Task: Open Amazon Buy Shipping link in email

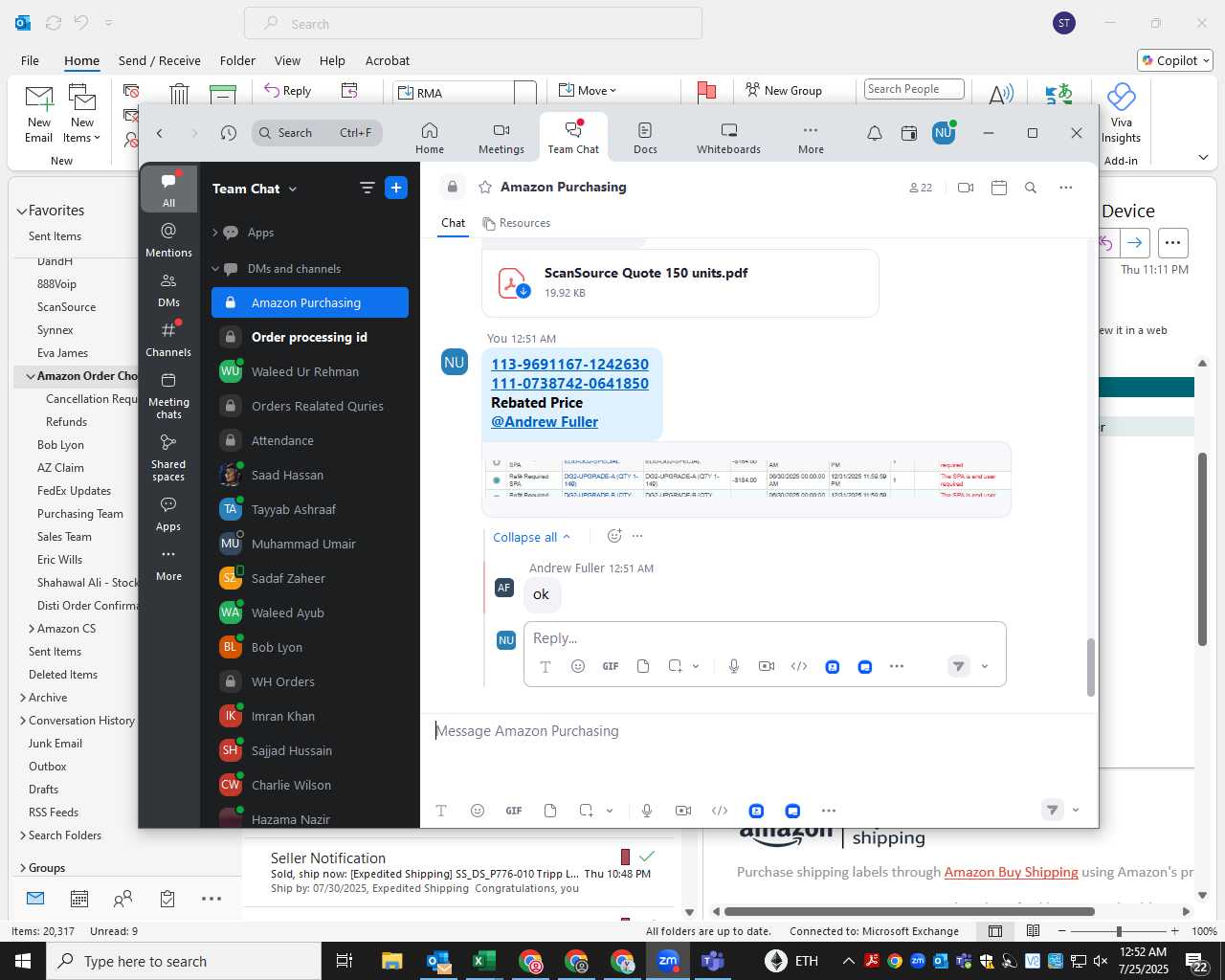Action: click(x=1011, y=872)
